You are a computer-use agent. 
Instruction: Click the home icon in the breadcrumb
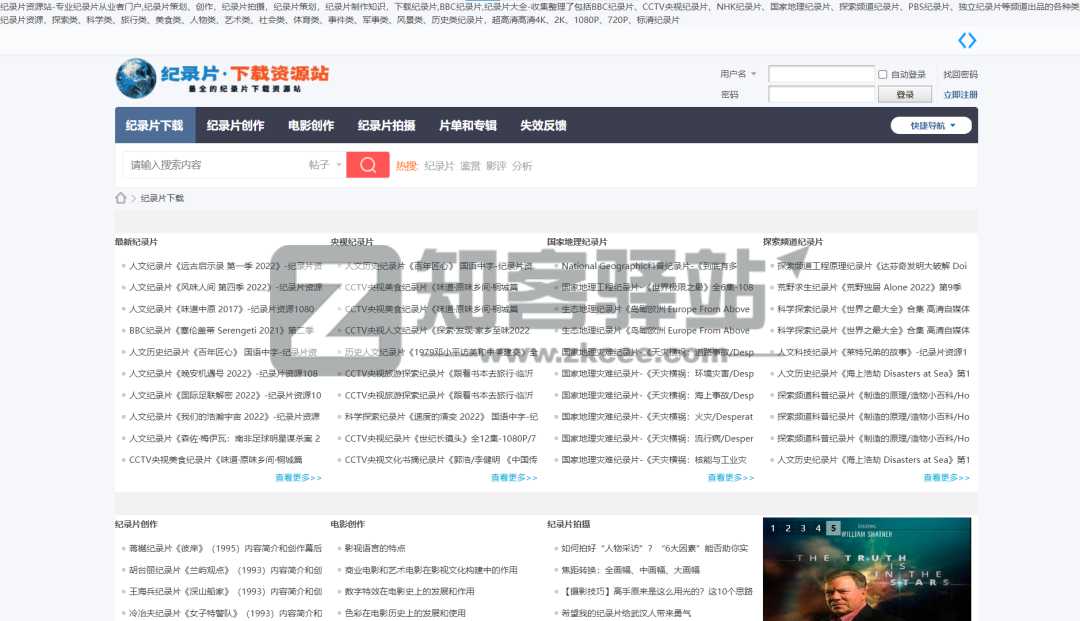coord(121,198)
